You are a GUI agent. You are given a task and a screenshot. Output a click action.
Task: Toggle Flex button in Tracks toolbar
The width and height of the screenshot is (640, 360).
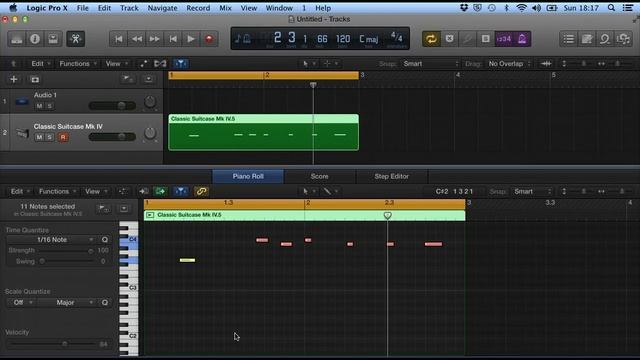160,64
